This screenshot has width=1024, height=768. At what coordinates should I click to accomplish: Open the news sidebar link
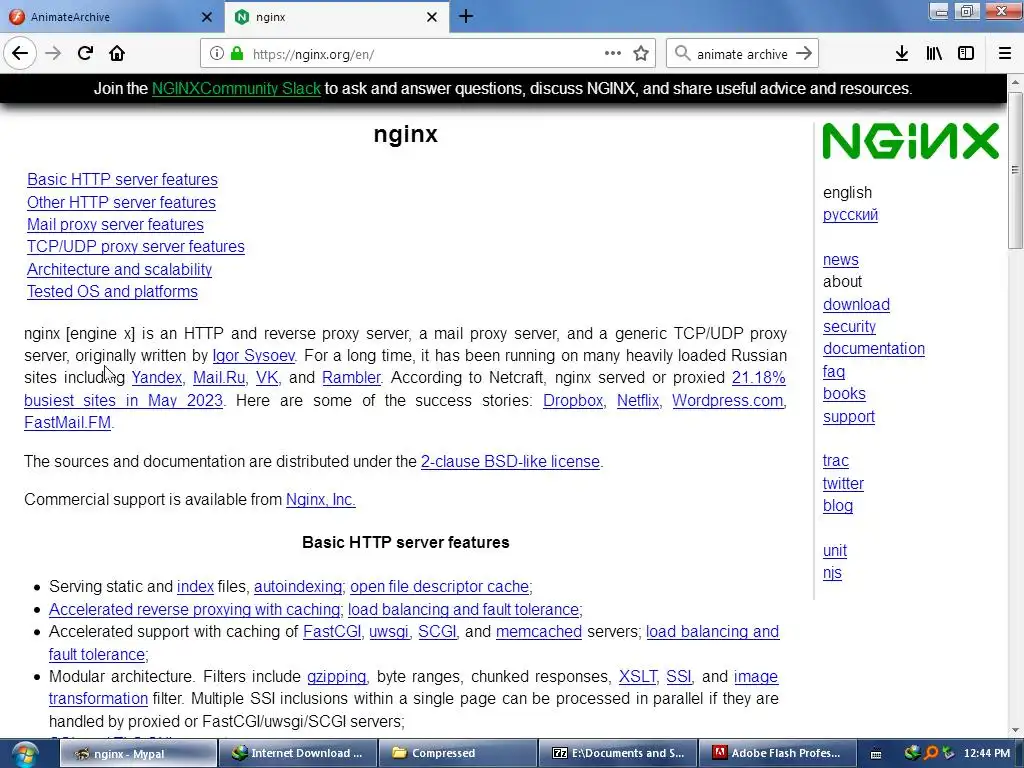pos(840,260)
